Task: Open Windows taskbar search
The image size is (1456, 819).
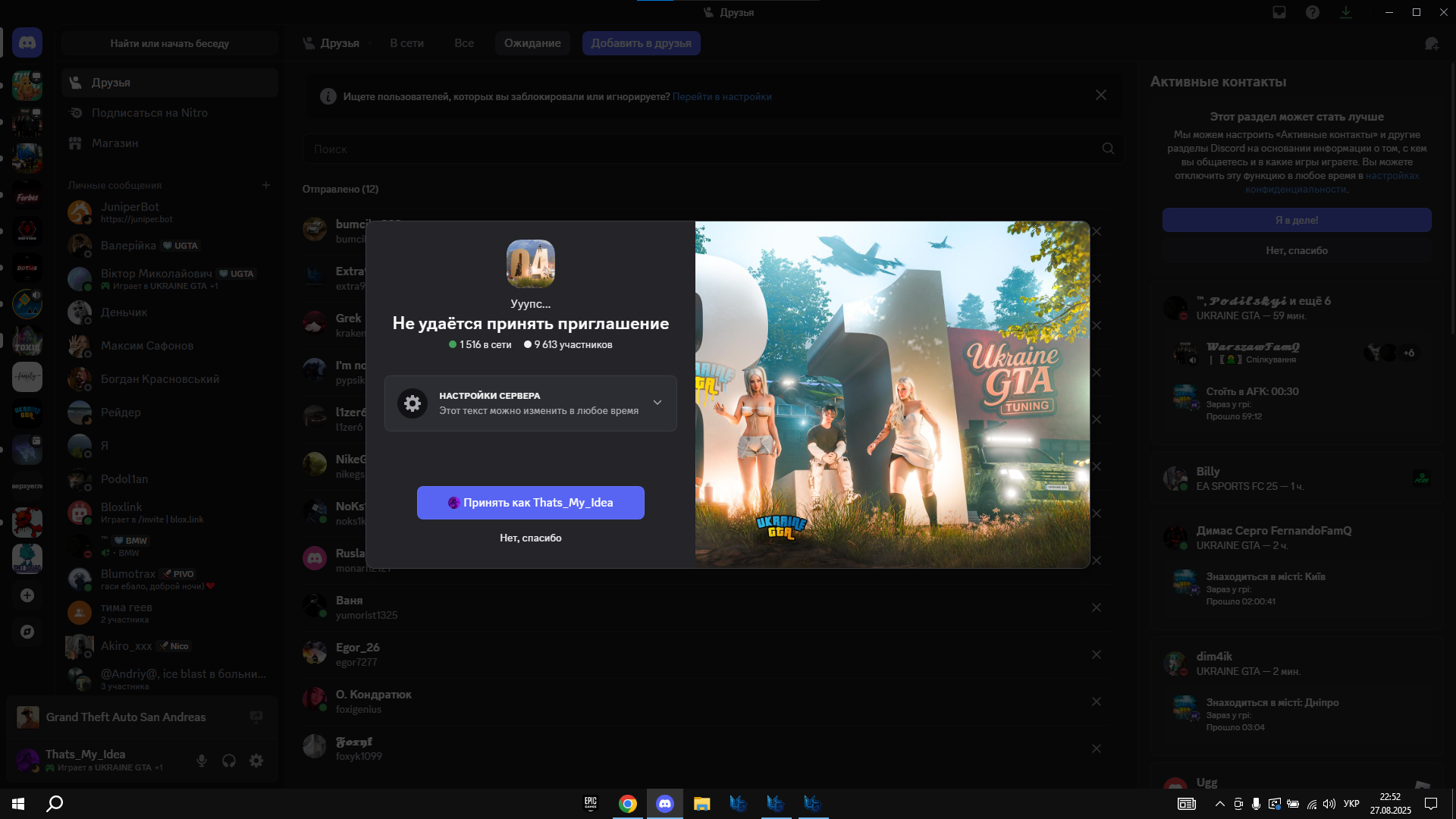Action: tap(55, 804)
